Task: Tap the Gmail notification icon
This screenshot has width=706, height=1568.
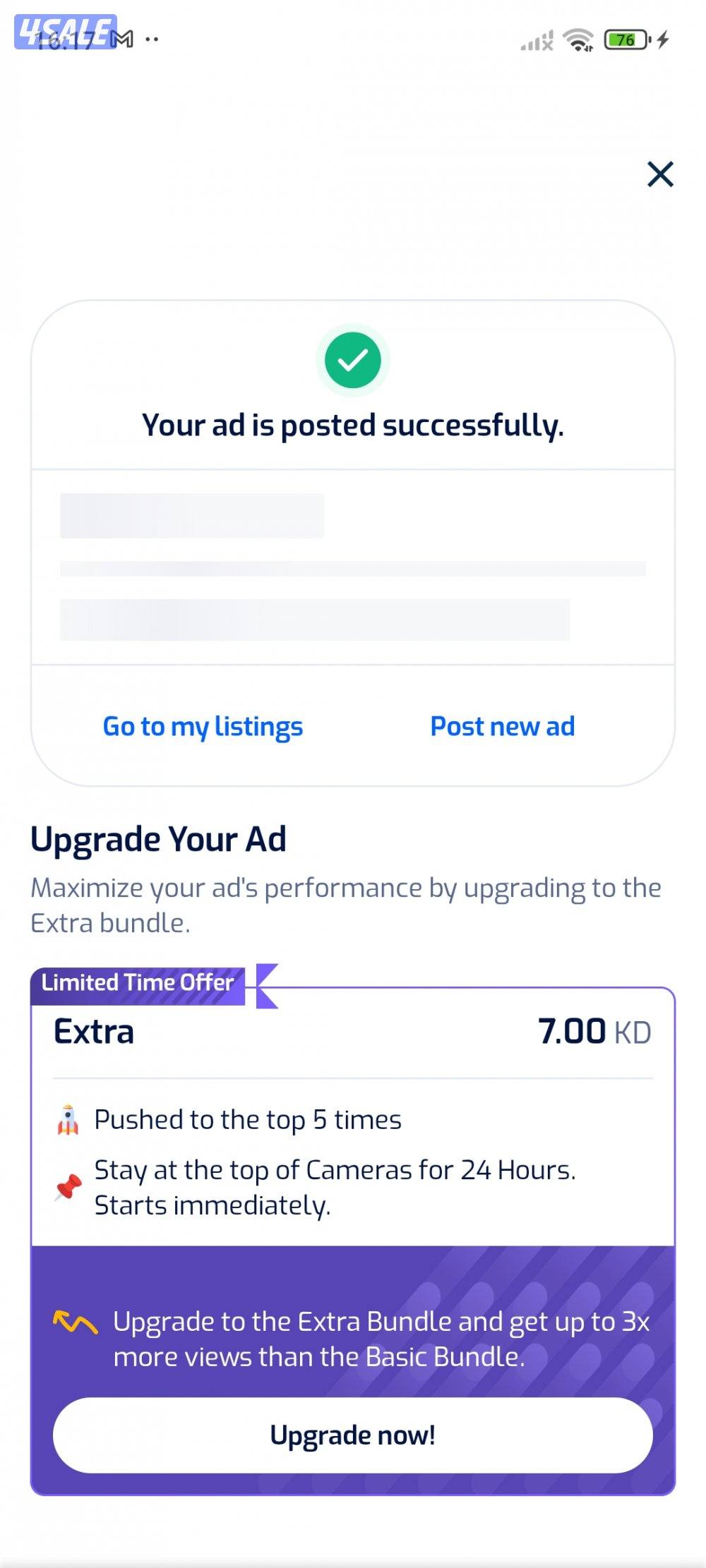Action: point(124,40)
